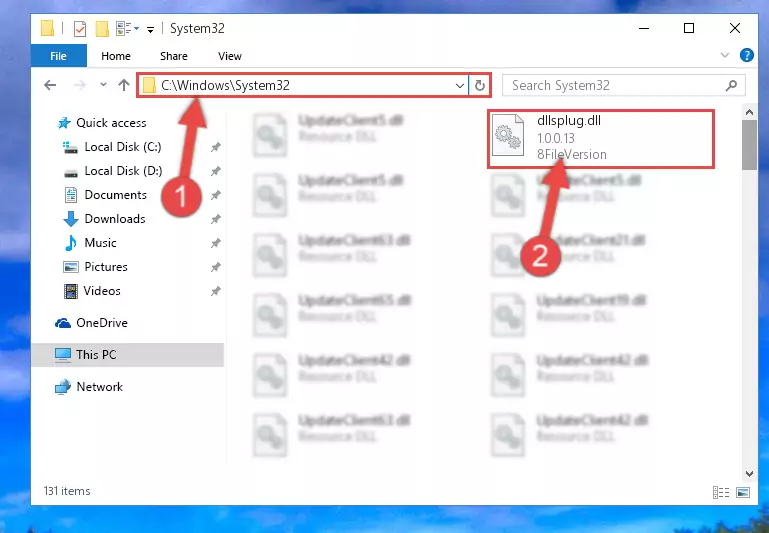Click the address bar path C:\Windows\System32
769x533 pixels.
click(x=225, y=85)
